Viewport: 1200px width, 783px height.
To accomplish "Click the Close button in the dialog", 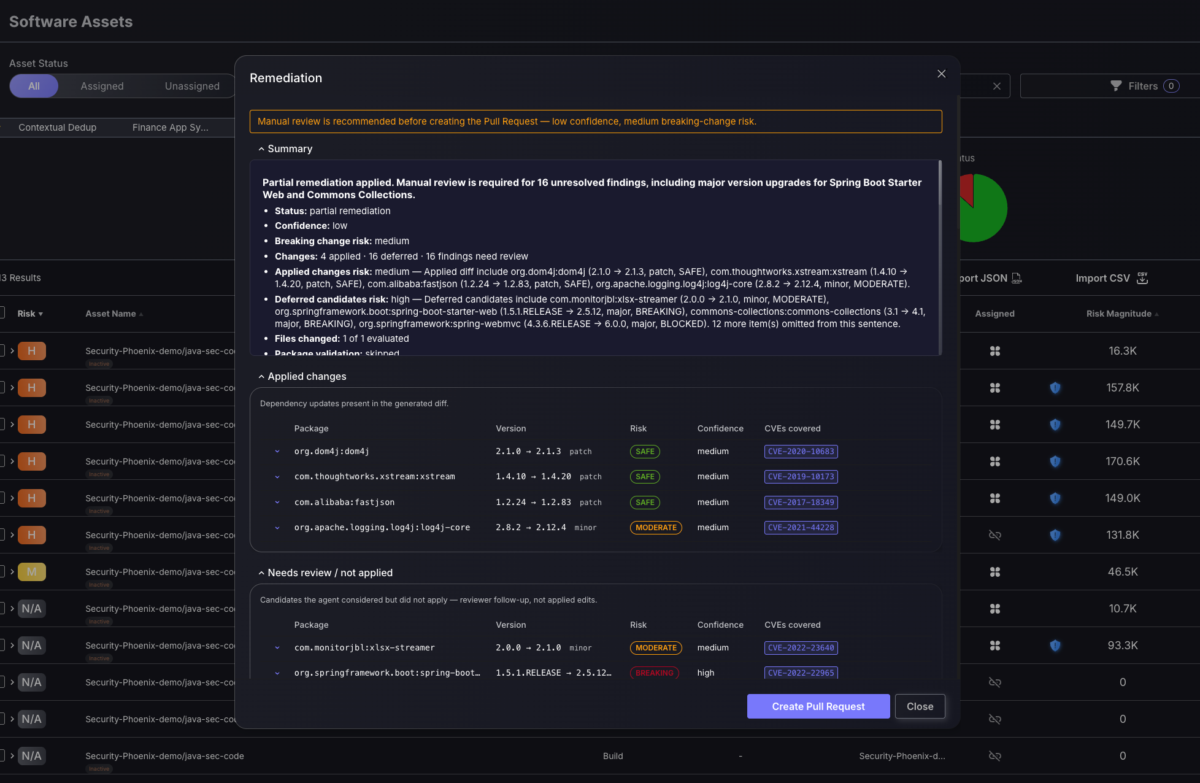I will pyautogui.click(x=920, y=706).
